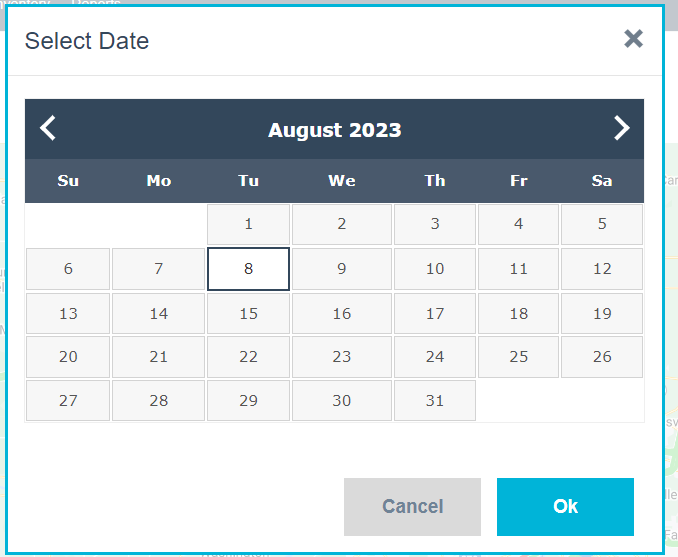678x557 pixels.
Task: Pick August 17 under Thursday
Action: coord(434,313)
